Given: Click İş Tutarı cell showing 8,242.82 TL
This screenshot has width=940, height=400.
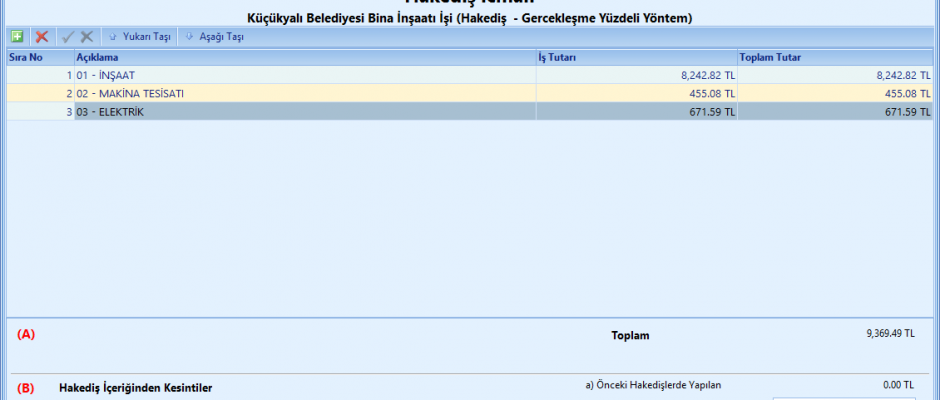Looking at the screenshot, I should [x=702, y=75].
